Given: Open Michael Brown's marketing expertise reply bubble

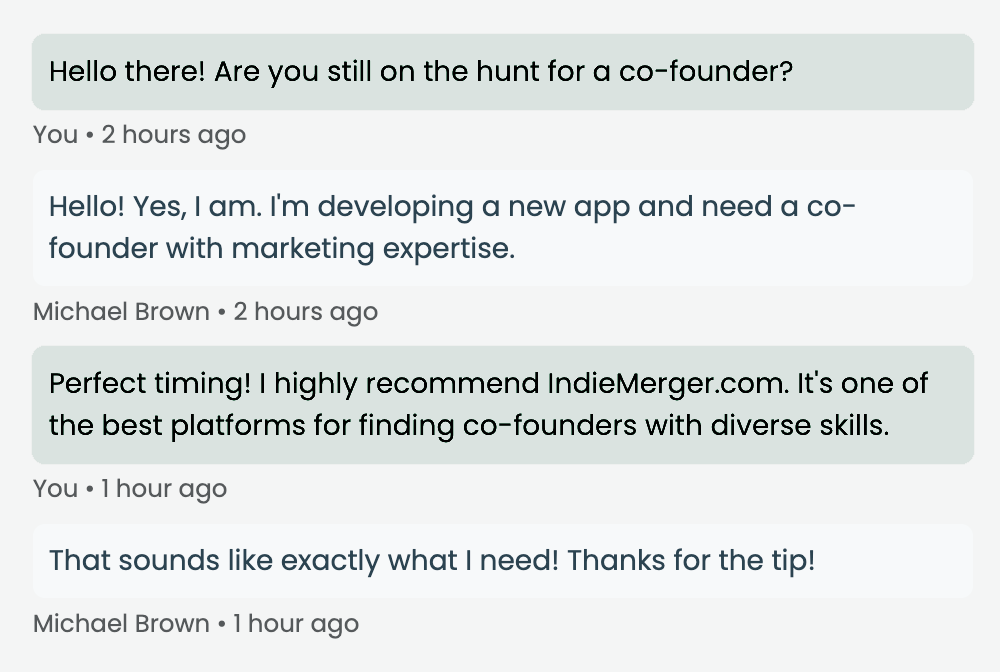Looking at the screenshot, I should point(503,228).
